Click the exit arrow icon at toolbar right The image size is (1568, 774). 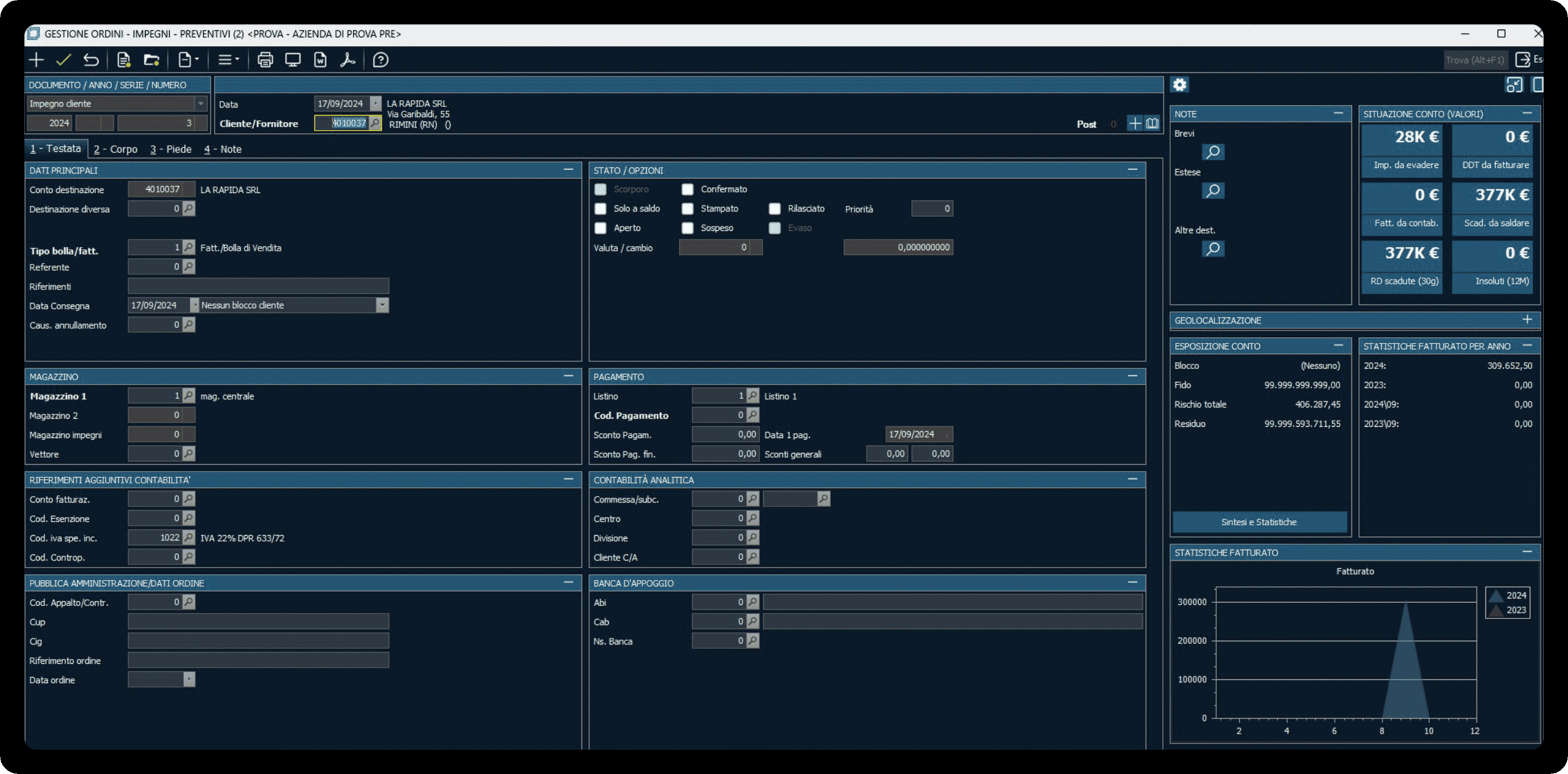1522,59
